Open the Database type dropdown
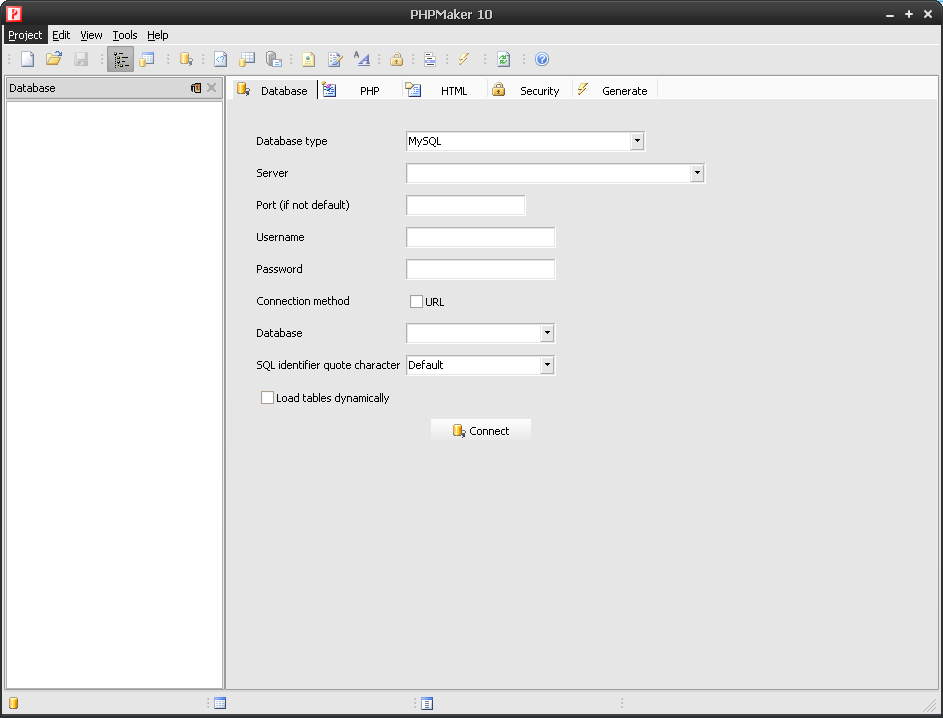This screenshot has height=718, width=943. [637, 141]
